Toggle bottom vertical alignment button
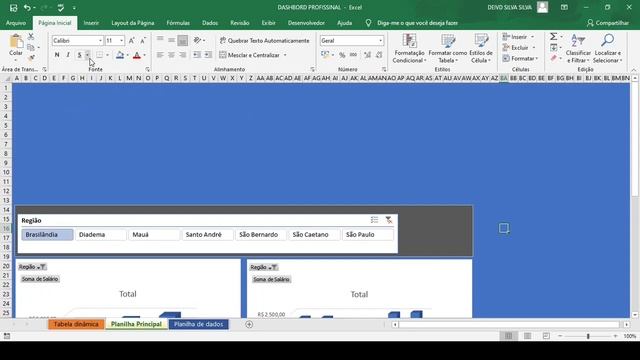This screenshot has height=360, width=640. [182, 40]
